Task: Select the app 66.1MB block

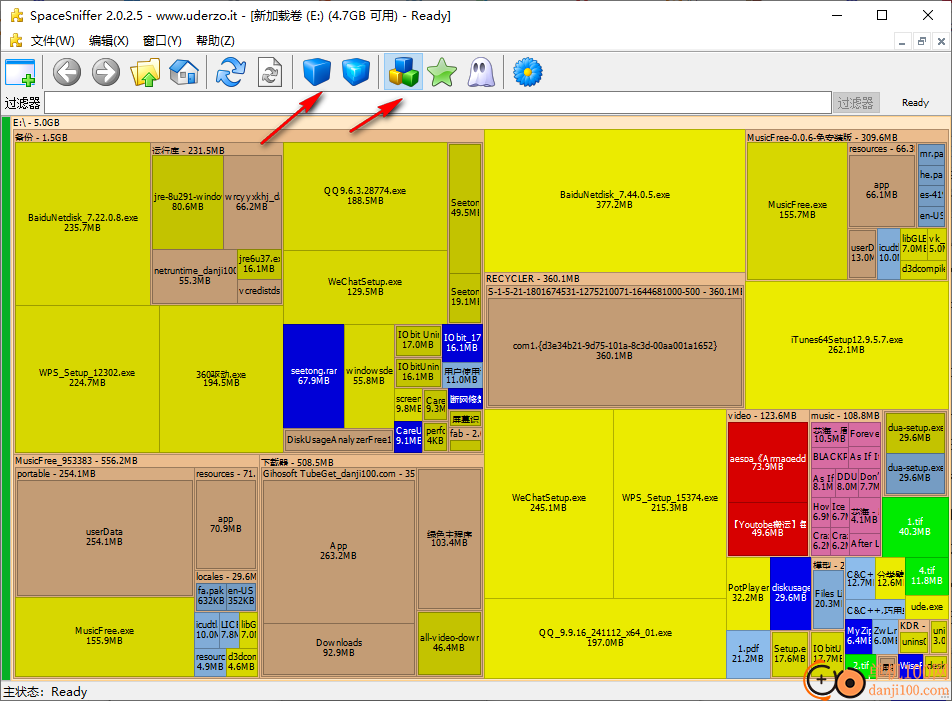Action: click(882, 190)
